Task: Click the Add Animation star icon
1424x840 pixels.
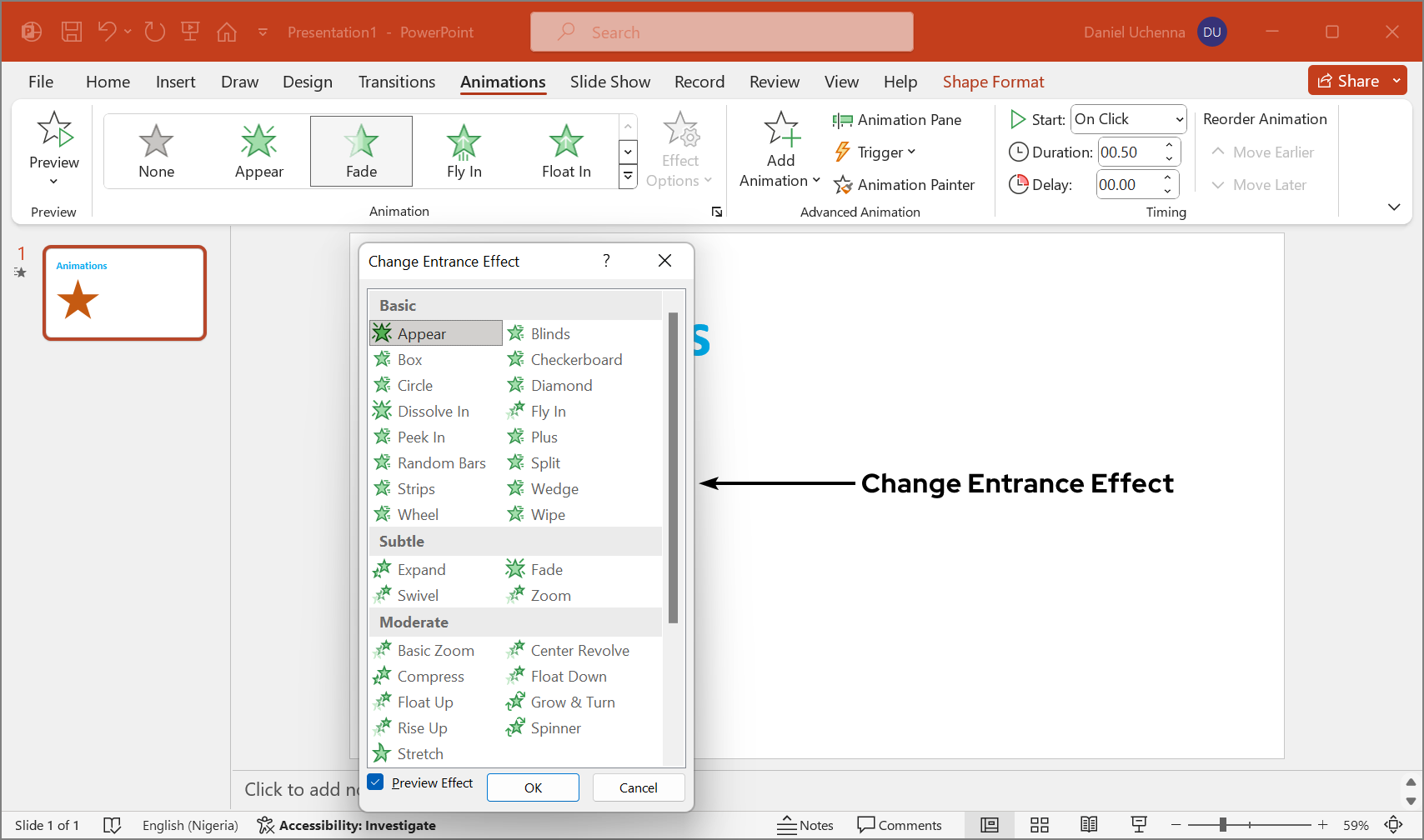Action: 781,129
